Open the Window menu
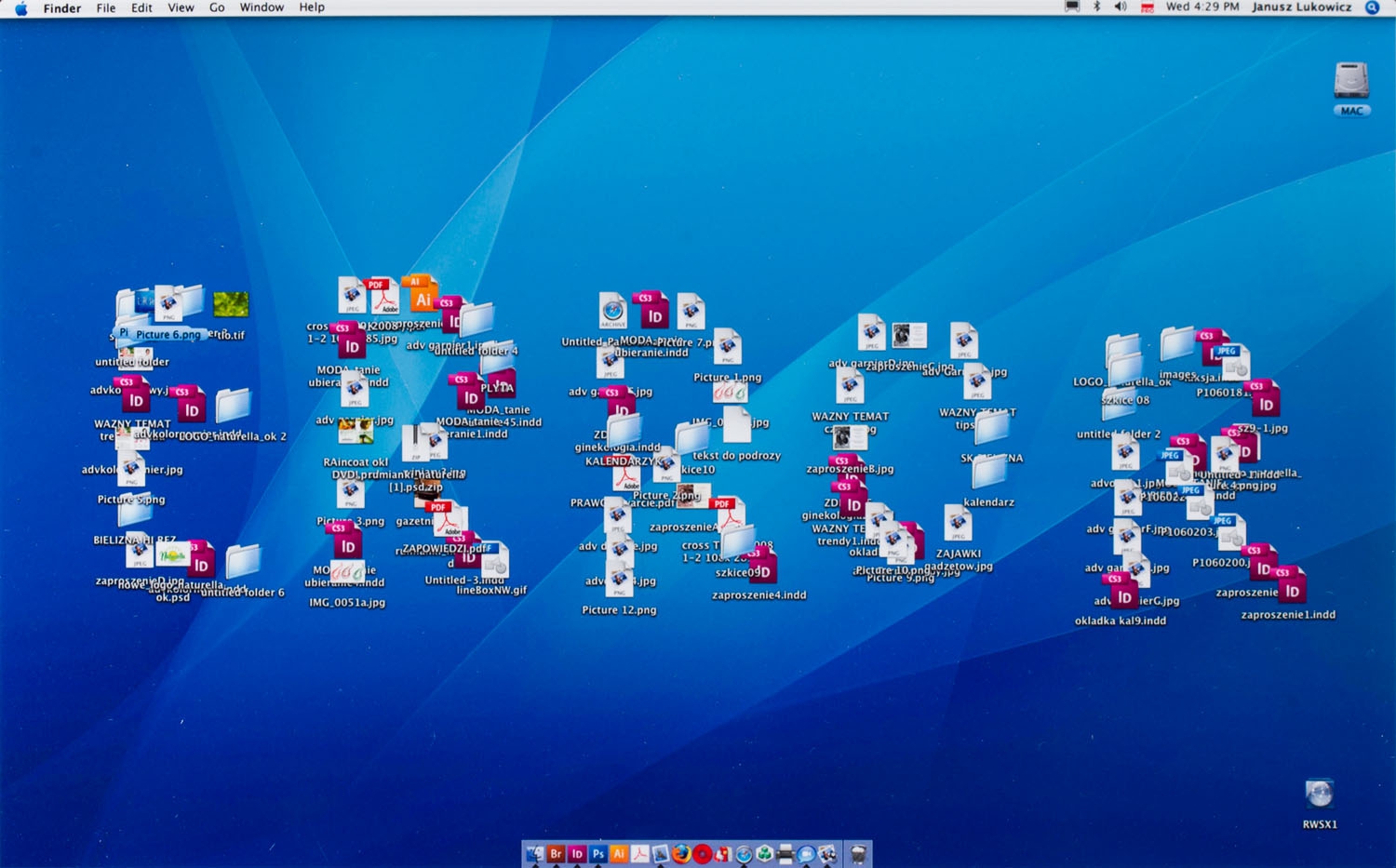This screenshot has width=1396, height=868. pos(262,7)
